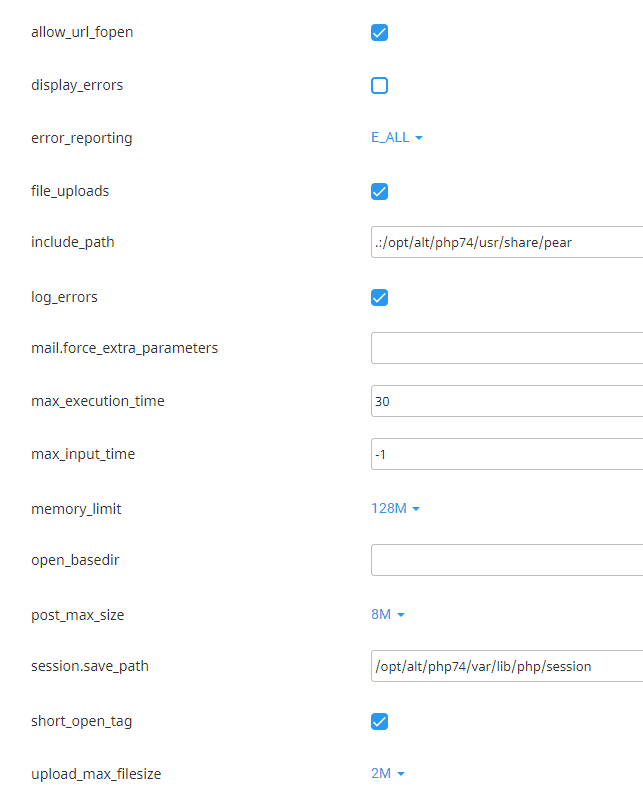
Task: Enable the display_errors checkbox
Action: pos(379,85)
